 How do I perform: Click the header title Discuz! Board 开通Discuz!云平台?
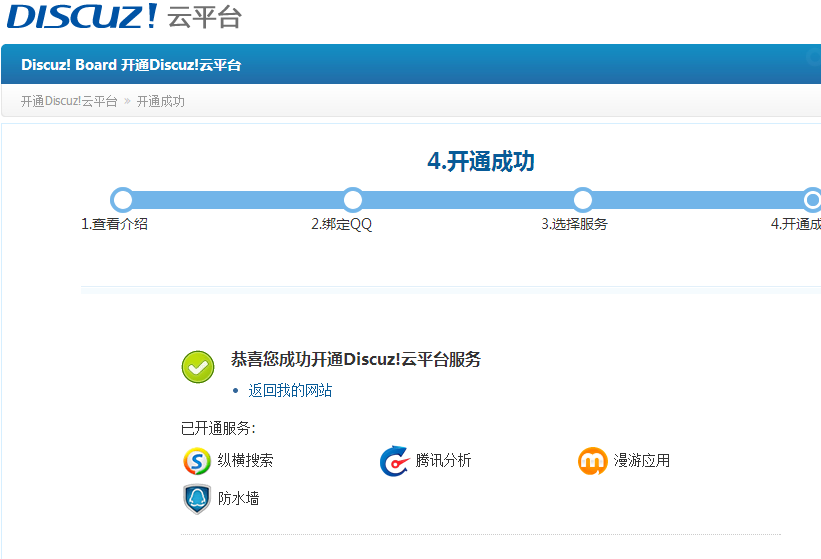(131, 65)
